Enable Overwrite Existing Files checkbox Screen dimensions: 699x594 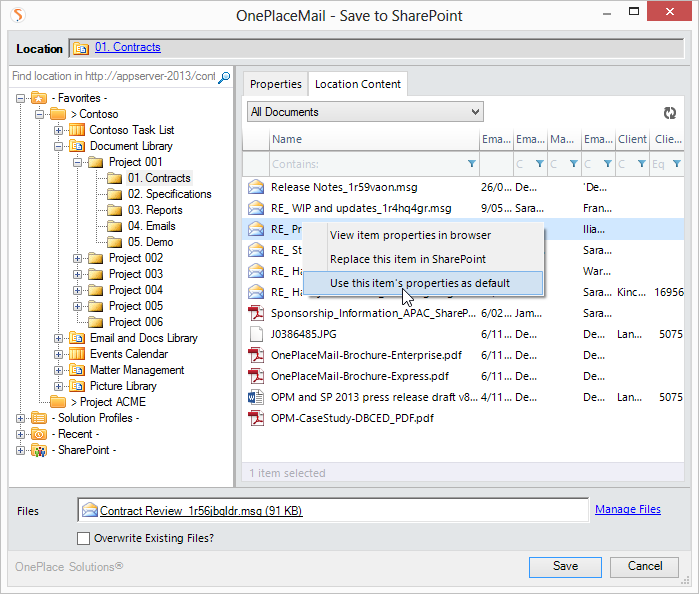[84, 538]
